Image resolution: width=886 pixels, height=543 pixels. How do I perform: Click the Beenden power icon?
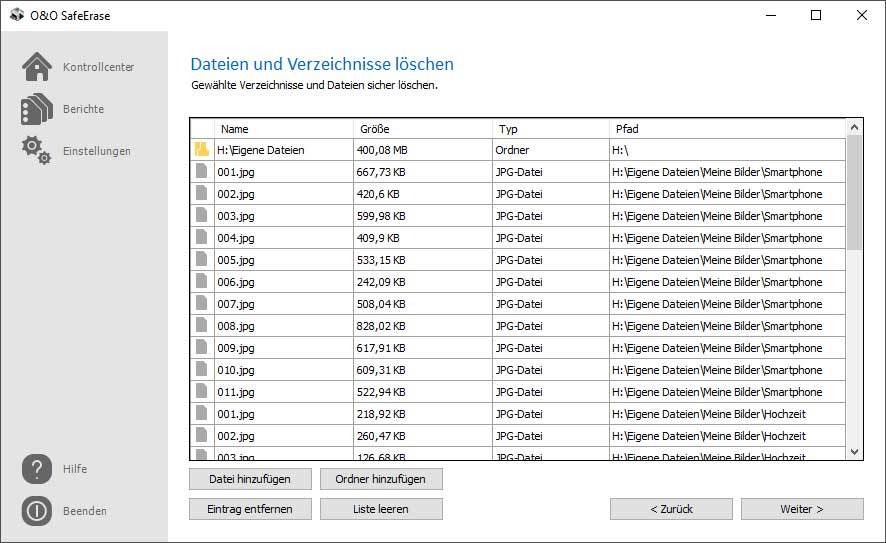(x=37, y=511)
